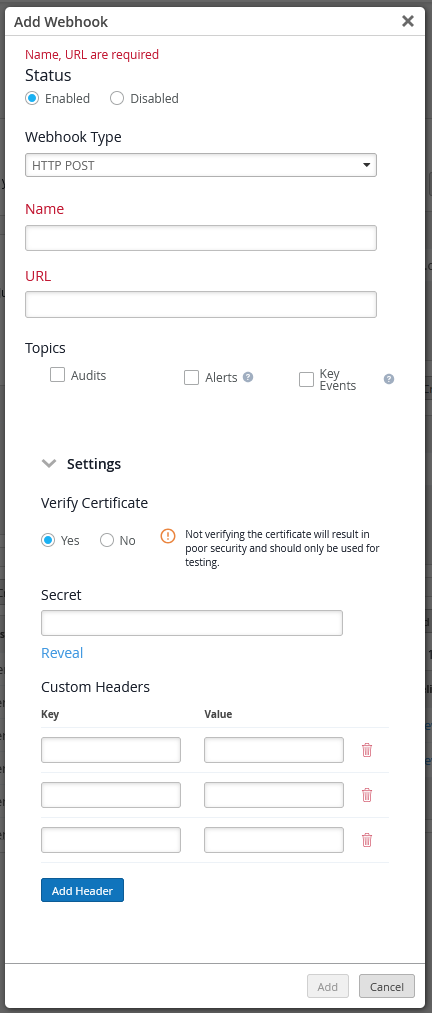Viewport: 432px width, 1013px height.
Task: Click the help icon next to Alerts
Action: tap(248, 377)
